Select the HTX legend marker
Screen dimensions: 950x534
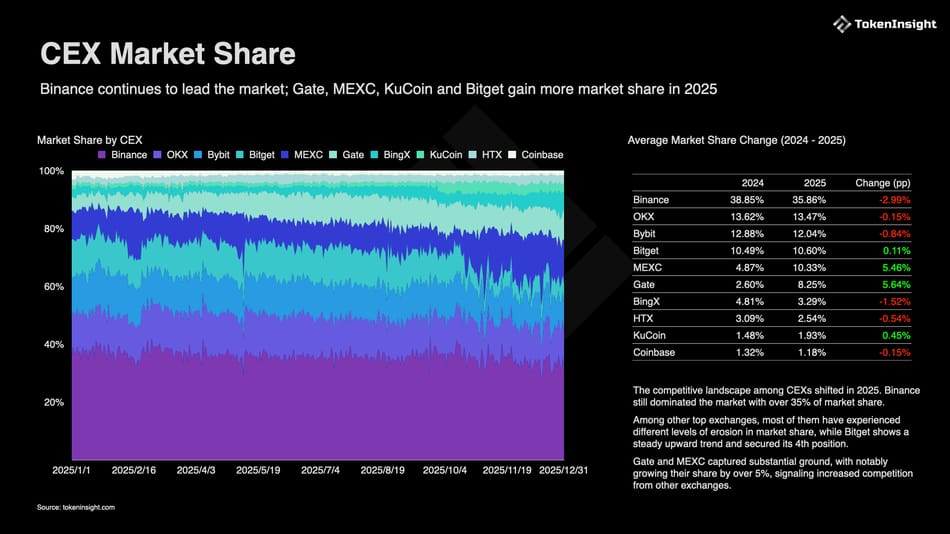[473, 155]
